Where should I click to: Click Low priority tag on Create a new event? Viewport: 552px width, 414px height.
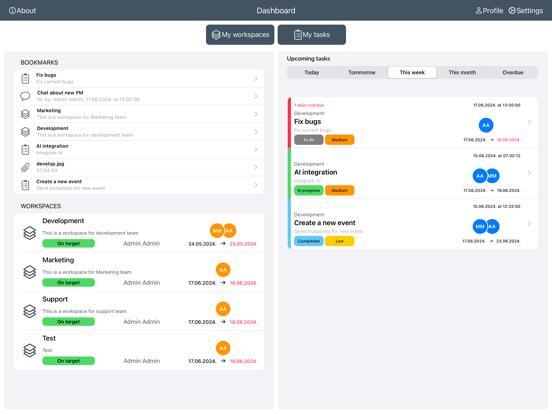(340, 241)
